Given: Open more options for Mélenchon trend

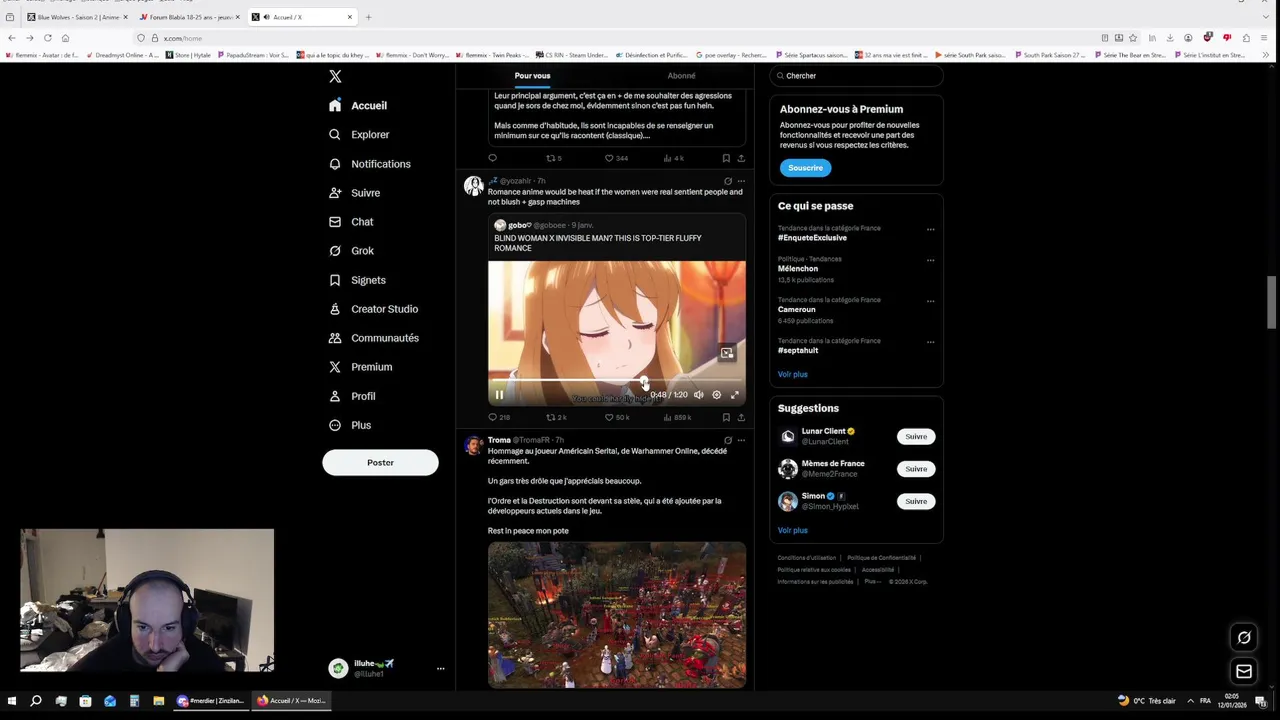Looking at the screenshot, I should click(930, 260).
